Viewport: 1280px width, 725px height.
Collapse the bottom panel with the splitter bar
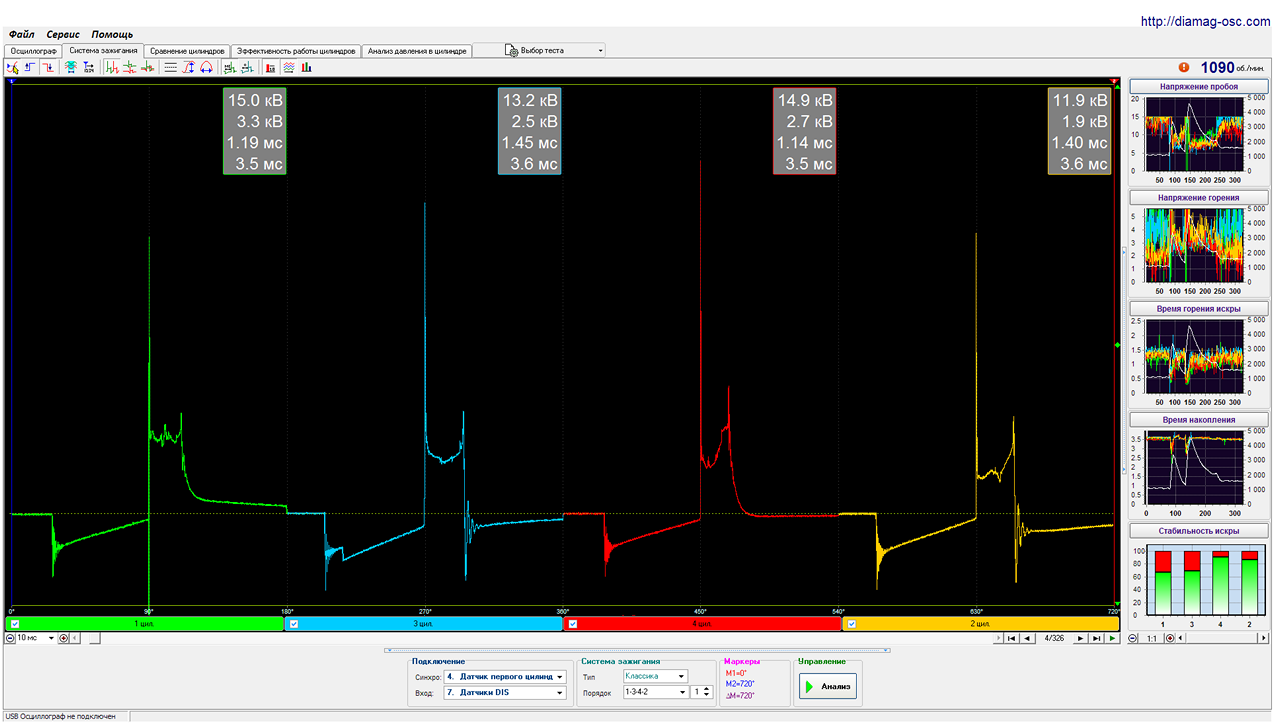637,650
